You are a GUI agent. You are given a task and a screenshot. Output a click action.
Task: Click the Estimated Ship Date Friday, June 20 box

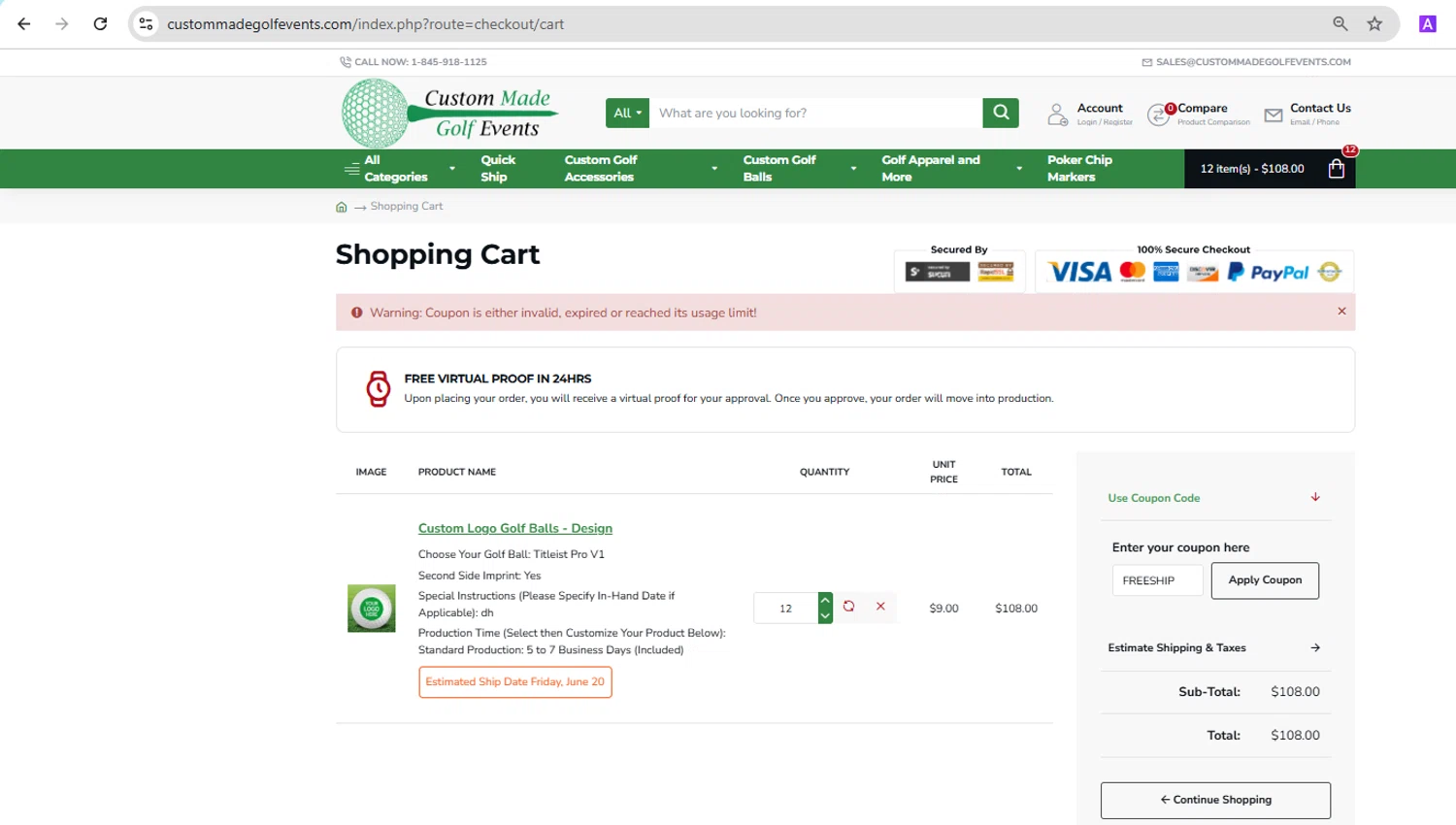tap(515, 682)
